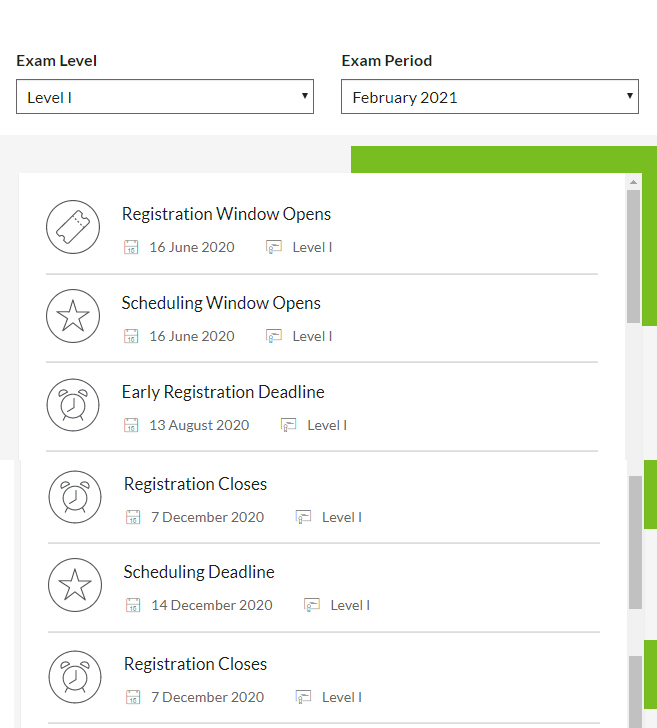This screenshot has width=657, height=728.
Task: Click the star icon beside Scheduling Window Opens
Action: click(x=73, y=316)
